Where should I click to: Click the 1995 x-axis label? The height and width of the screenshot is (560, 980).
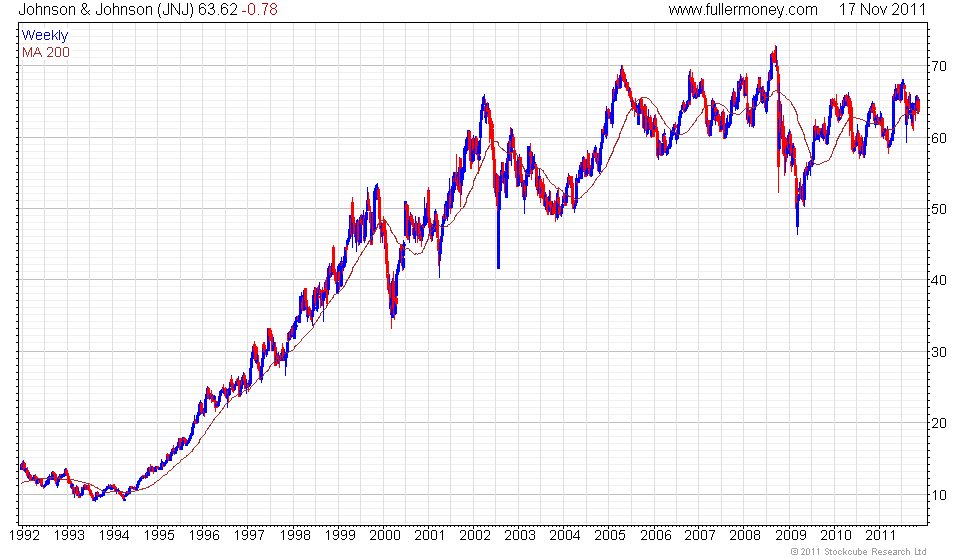click(159, 535)
